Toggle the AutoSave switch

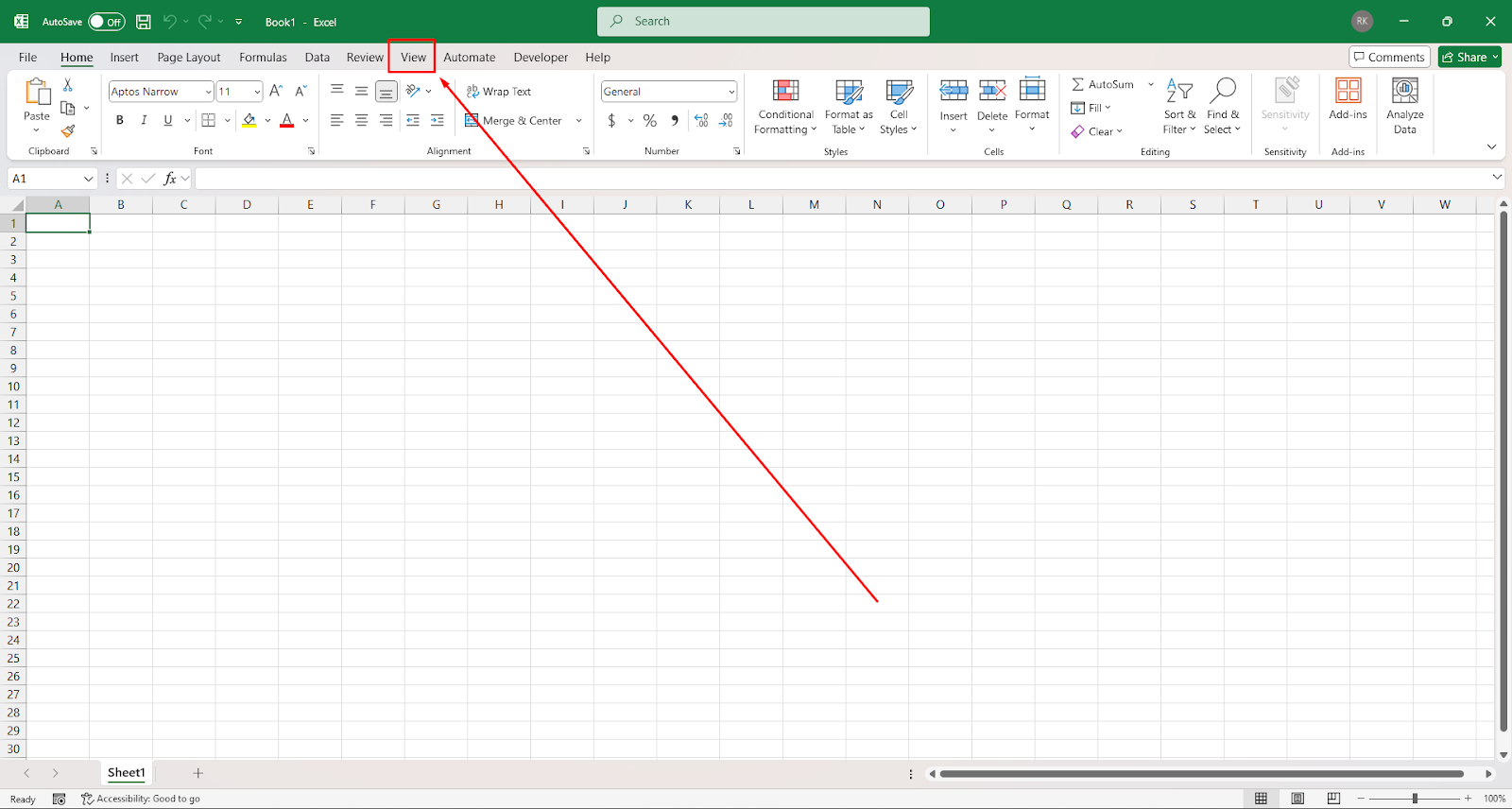click(107, 22)
